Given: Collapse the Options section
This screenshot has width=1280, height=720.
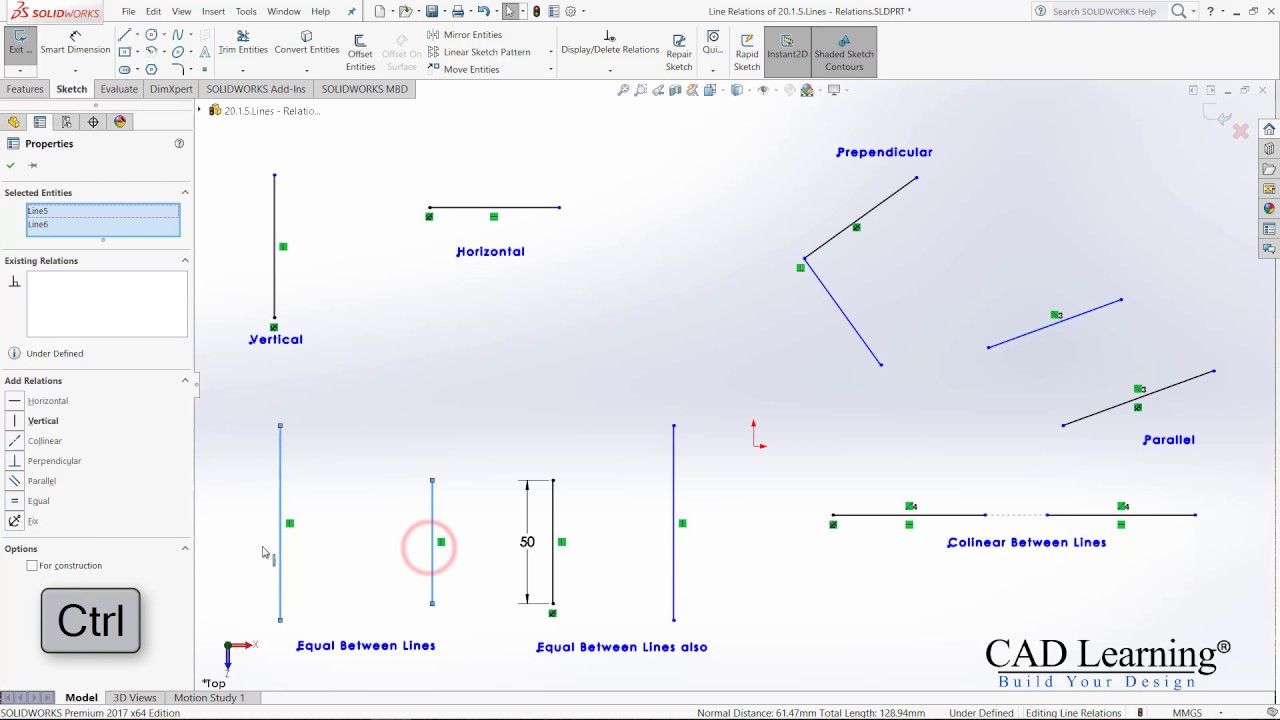Looking at the screenshot, I should [185, 548].
